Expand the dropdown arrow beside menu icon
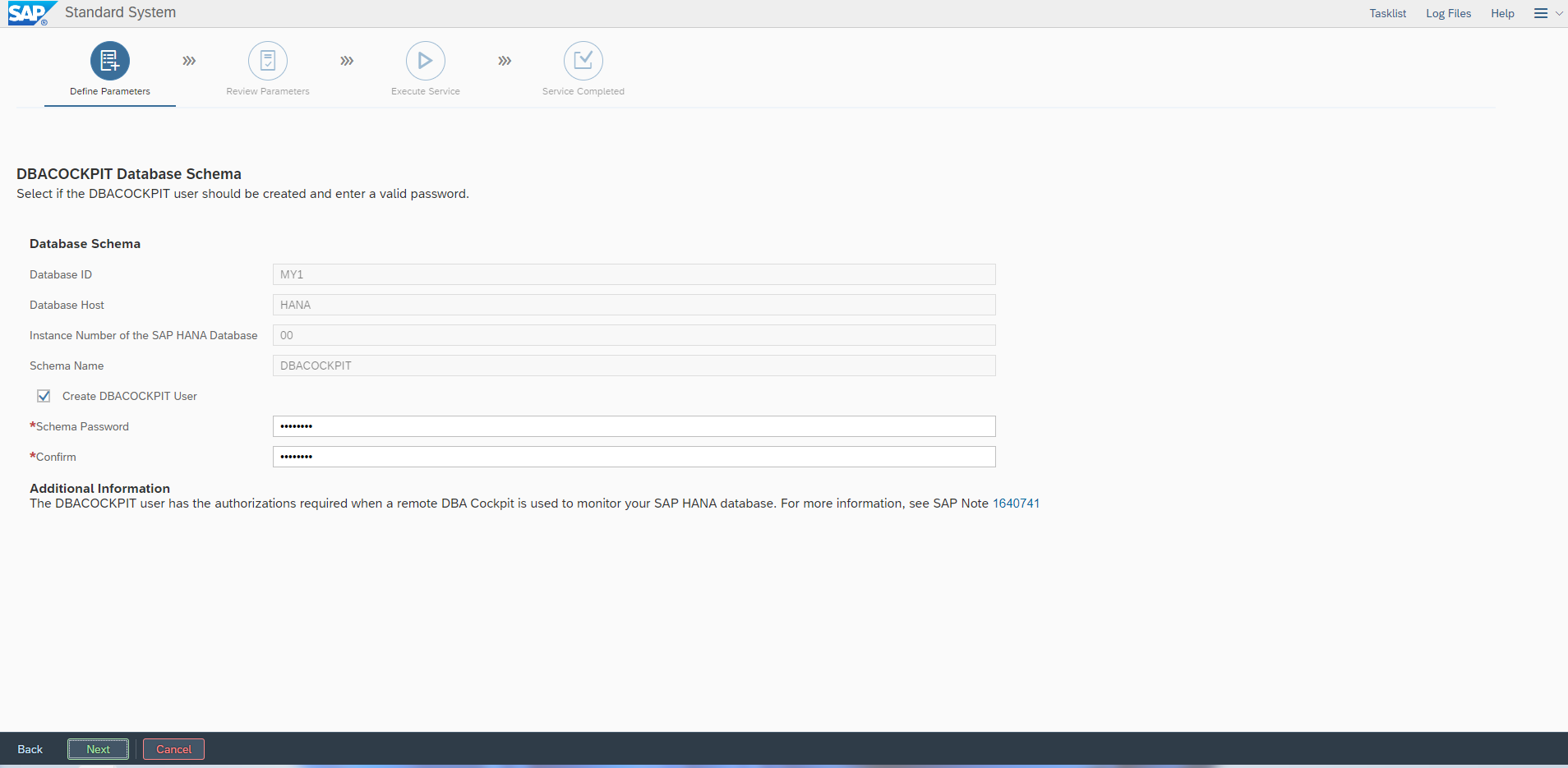This screenshot has height=768, width=1568. (1558, 13)
